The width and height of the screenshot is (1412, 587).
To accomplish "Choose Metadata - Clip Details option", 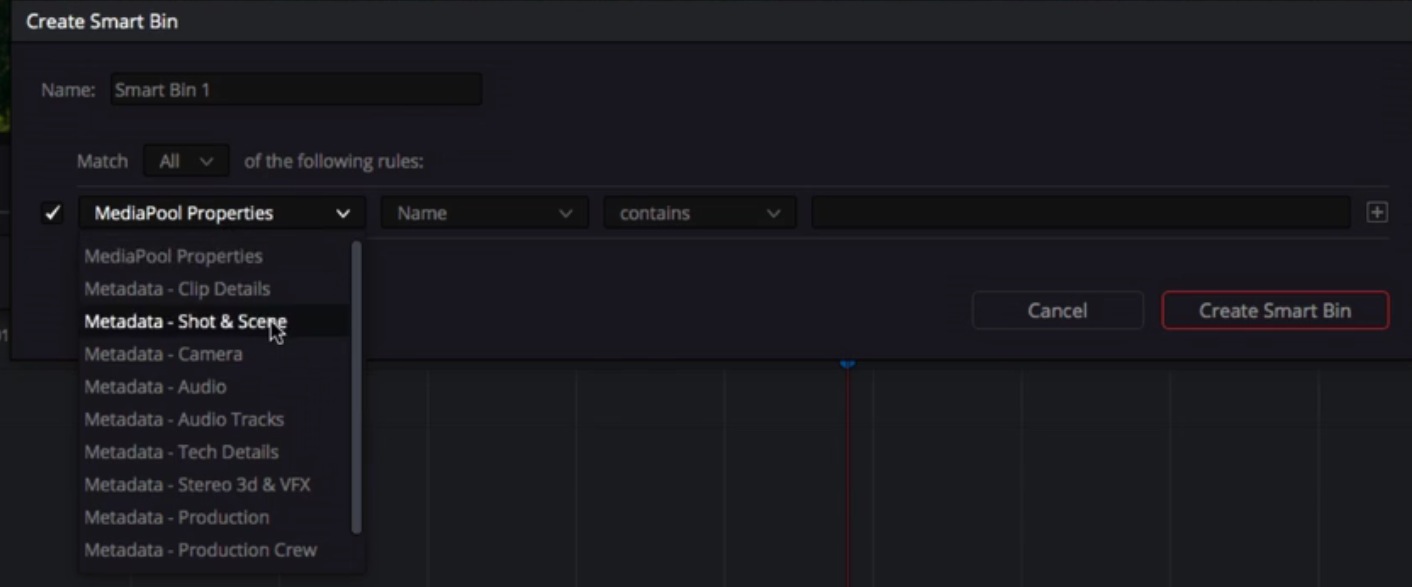I will 177,289.
